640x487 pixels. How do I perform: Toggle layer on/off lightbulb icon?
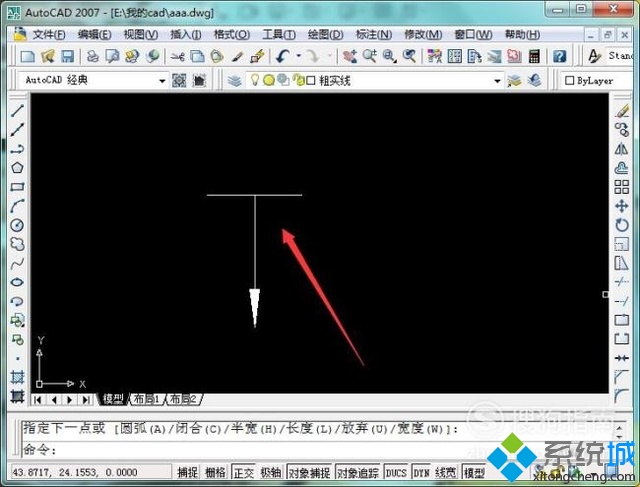[255, 79]
